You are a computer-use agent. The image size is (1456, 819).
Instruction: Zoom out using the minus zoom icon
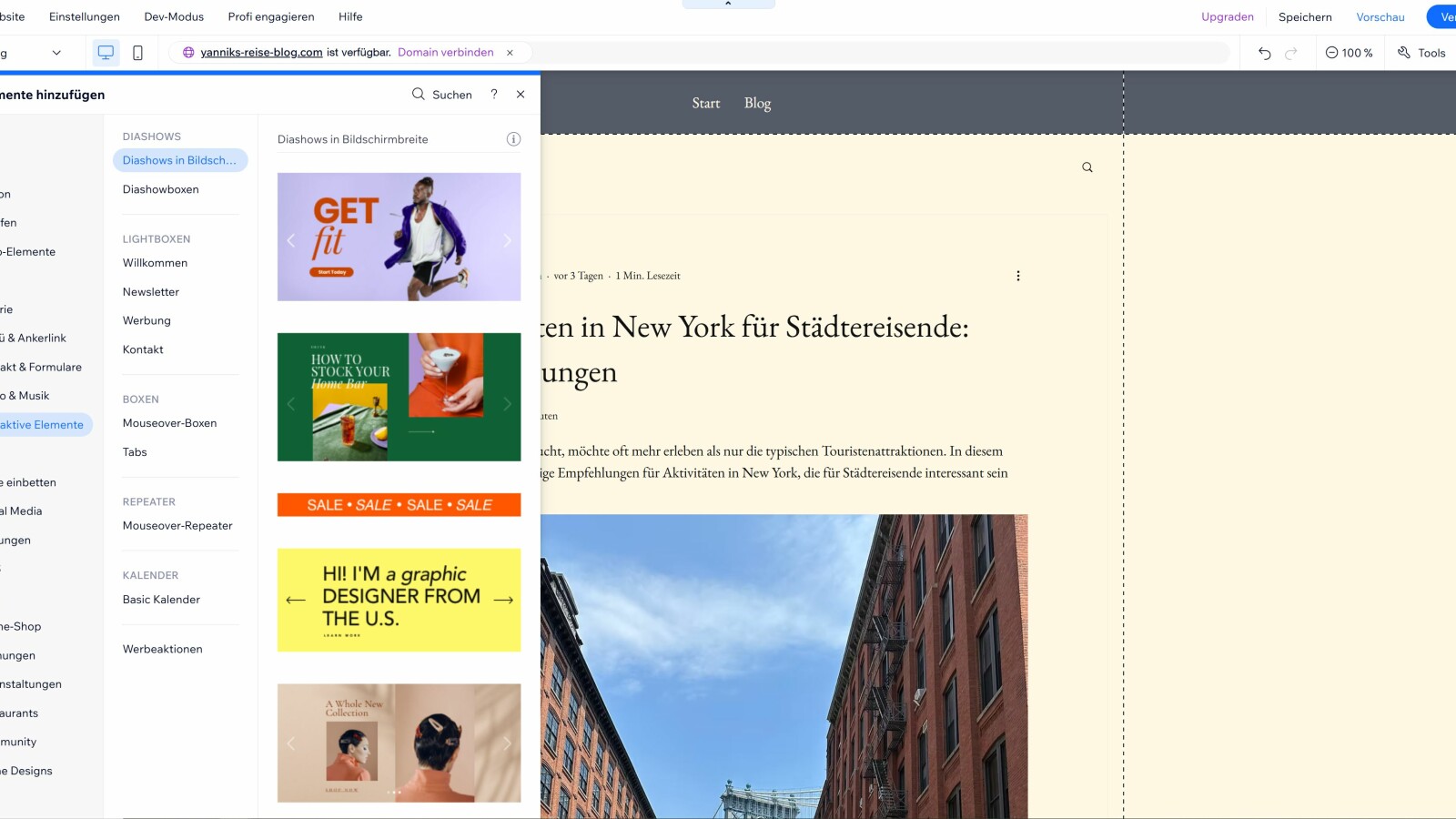click(x=1330, y=53)
